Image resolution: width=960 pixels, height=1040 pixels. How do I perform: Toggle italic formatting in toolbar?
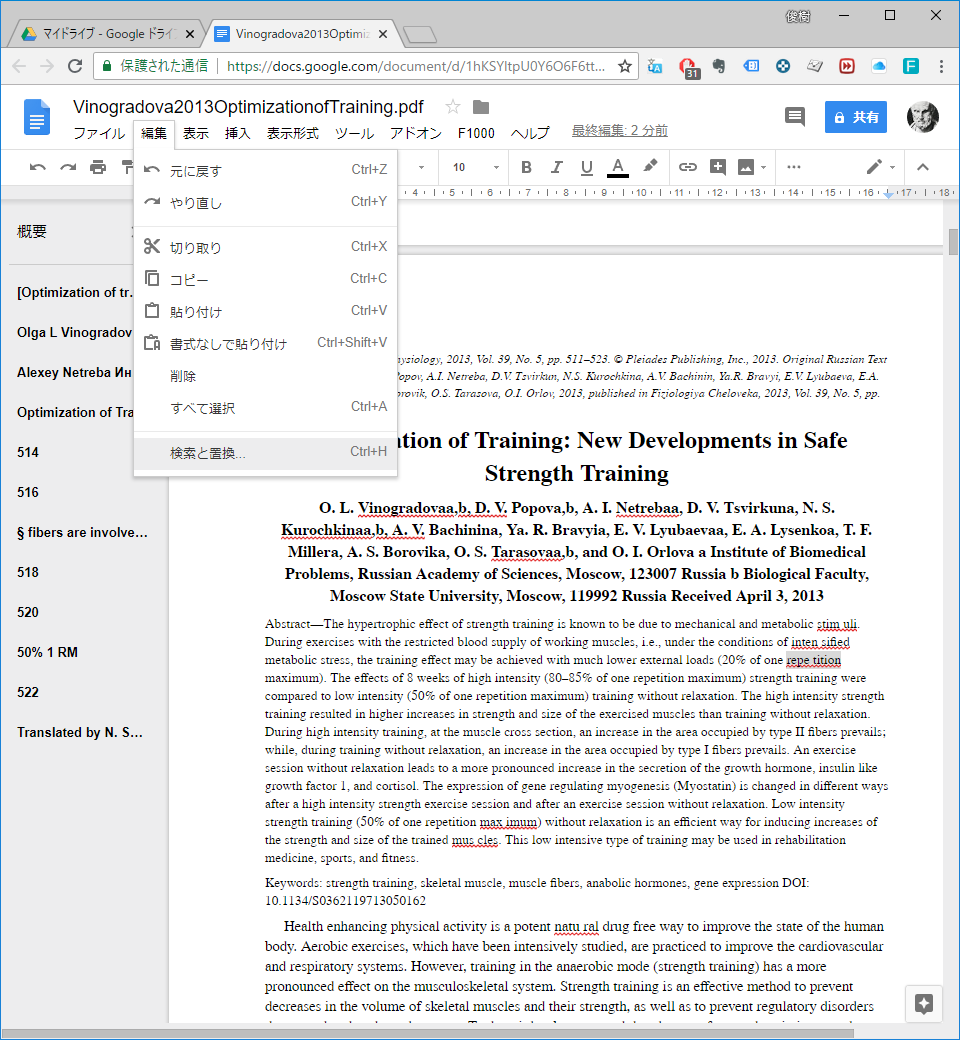[x=556, y=167]
